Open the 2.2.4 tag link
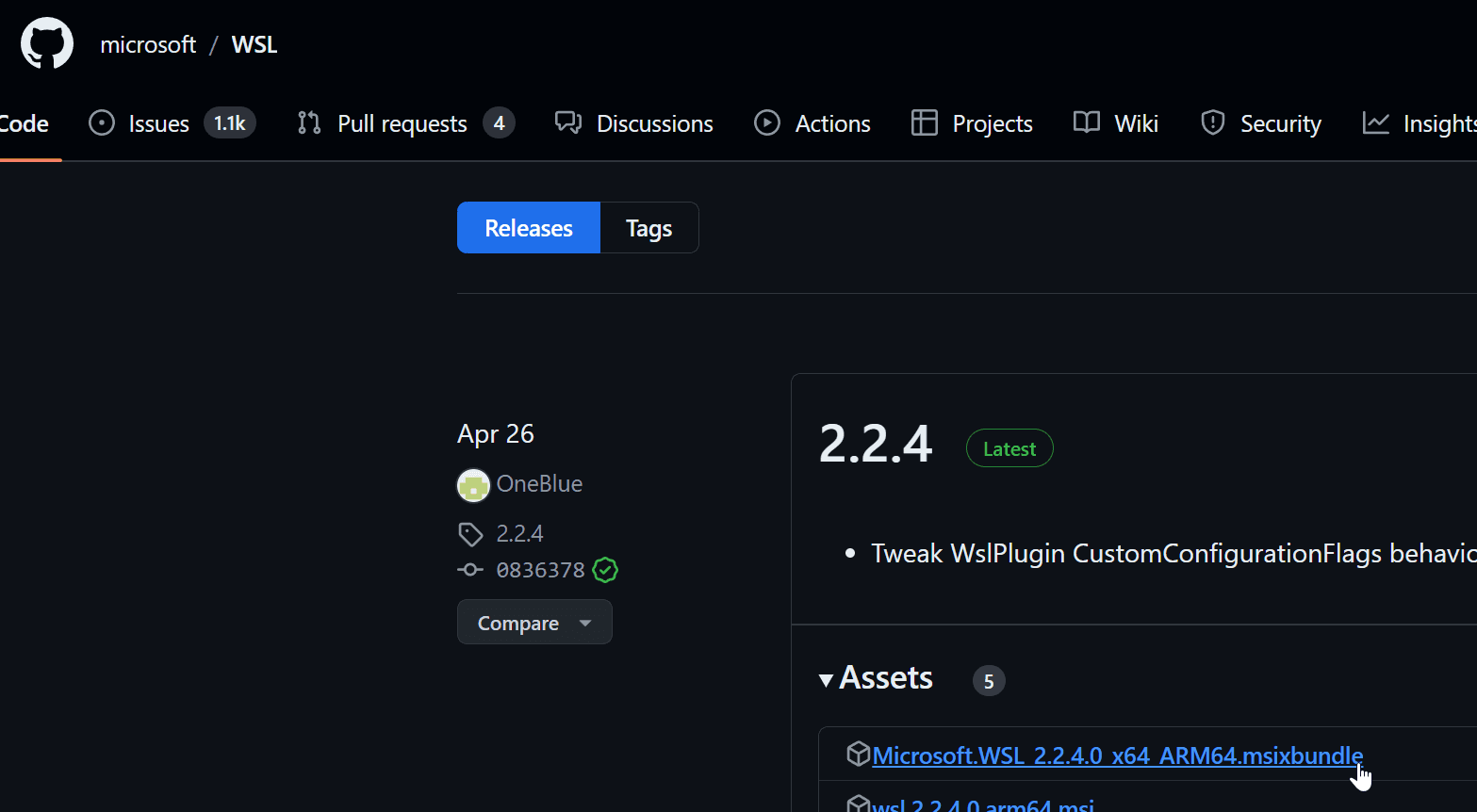The width and height of the screenshot is (1477, 812). pos(519,534)
